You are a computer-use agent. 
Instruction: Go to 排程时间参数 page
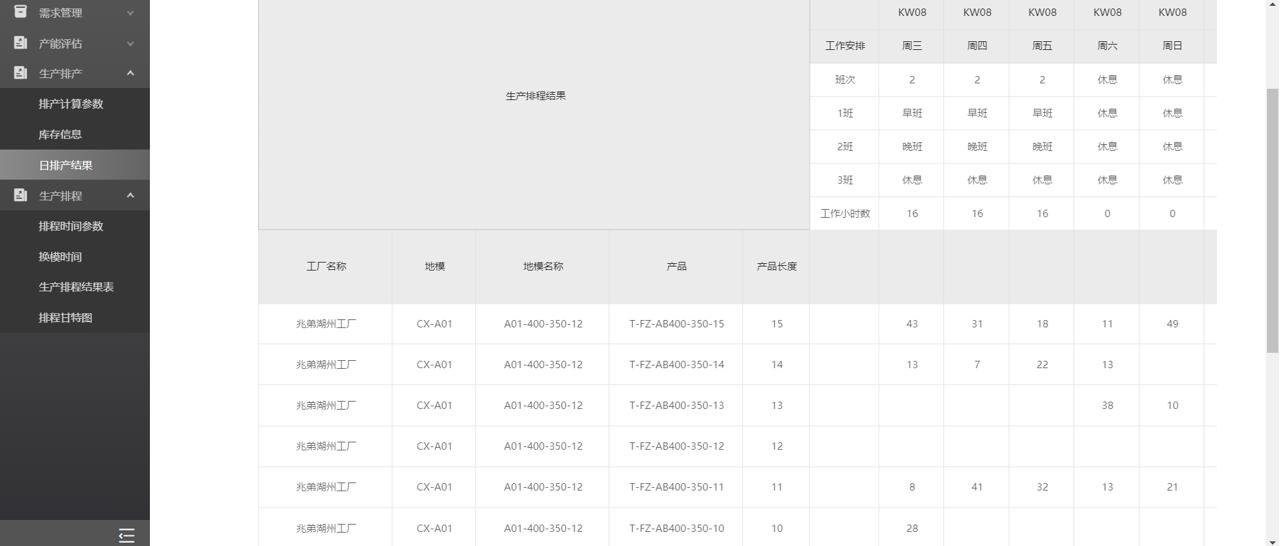tap(71, 227)
